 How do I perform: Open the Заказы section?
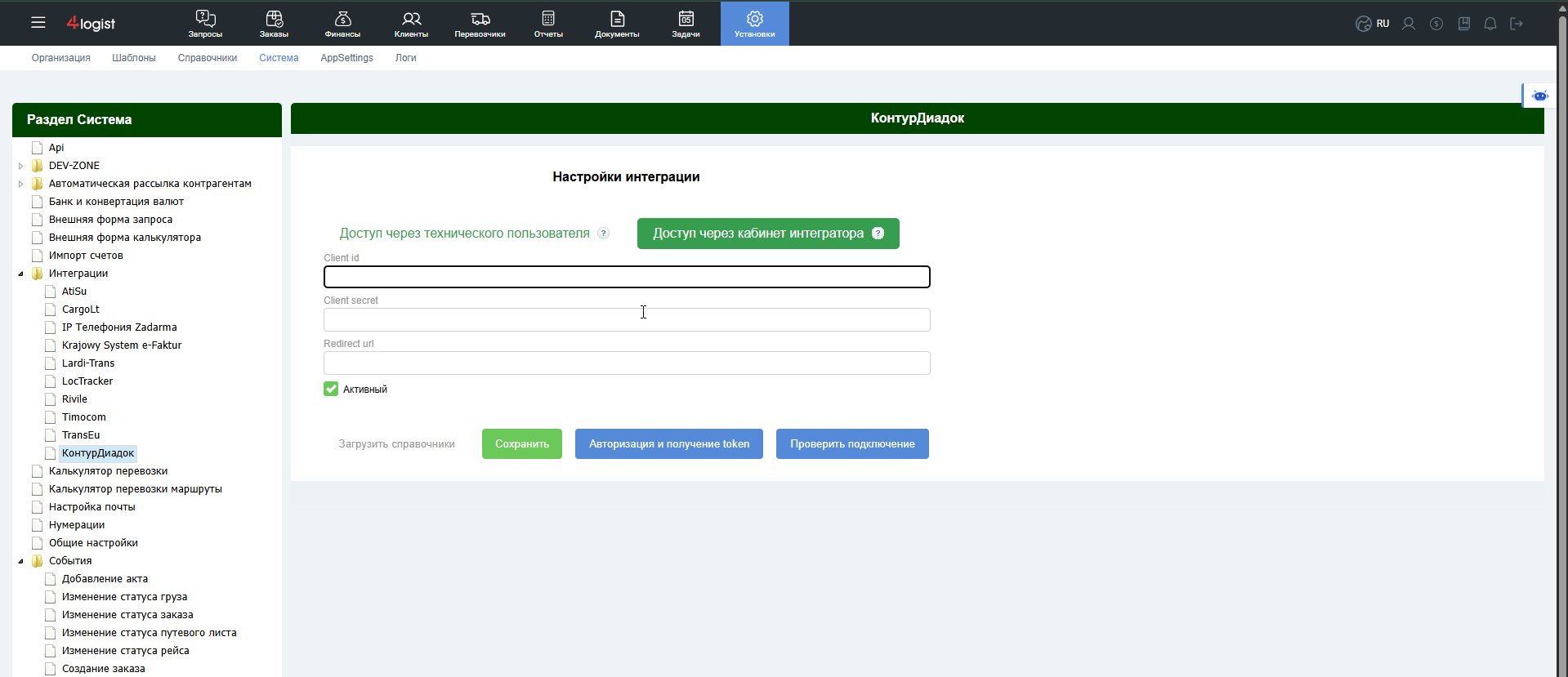coord(274,24)
